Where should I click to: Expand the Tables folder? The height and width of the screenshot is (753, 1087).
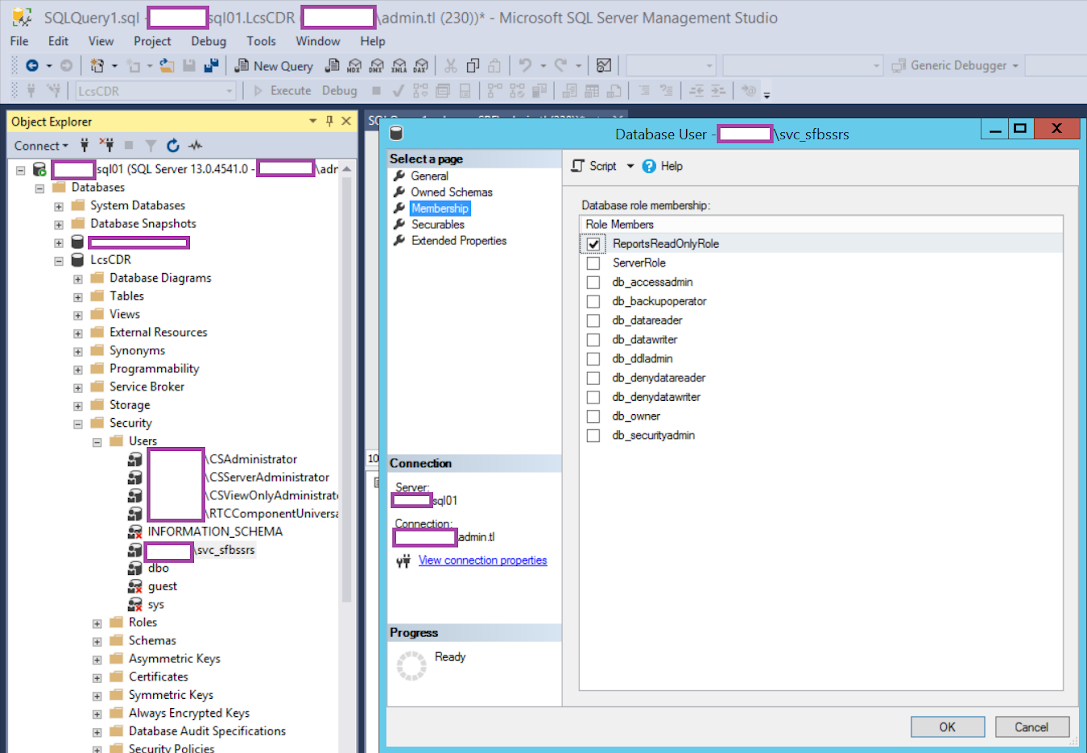tap(78, 297)
